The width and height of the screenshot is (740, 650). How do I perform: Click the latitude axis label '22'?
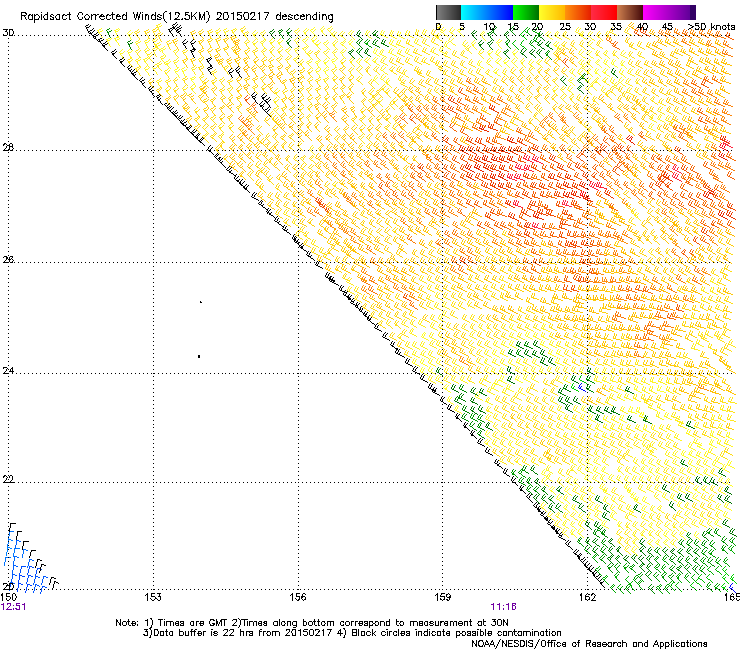8,479
